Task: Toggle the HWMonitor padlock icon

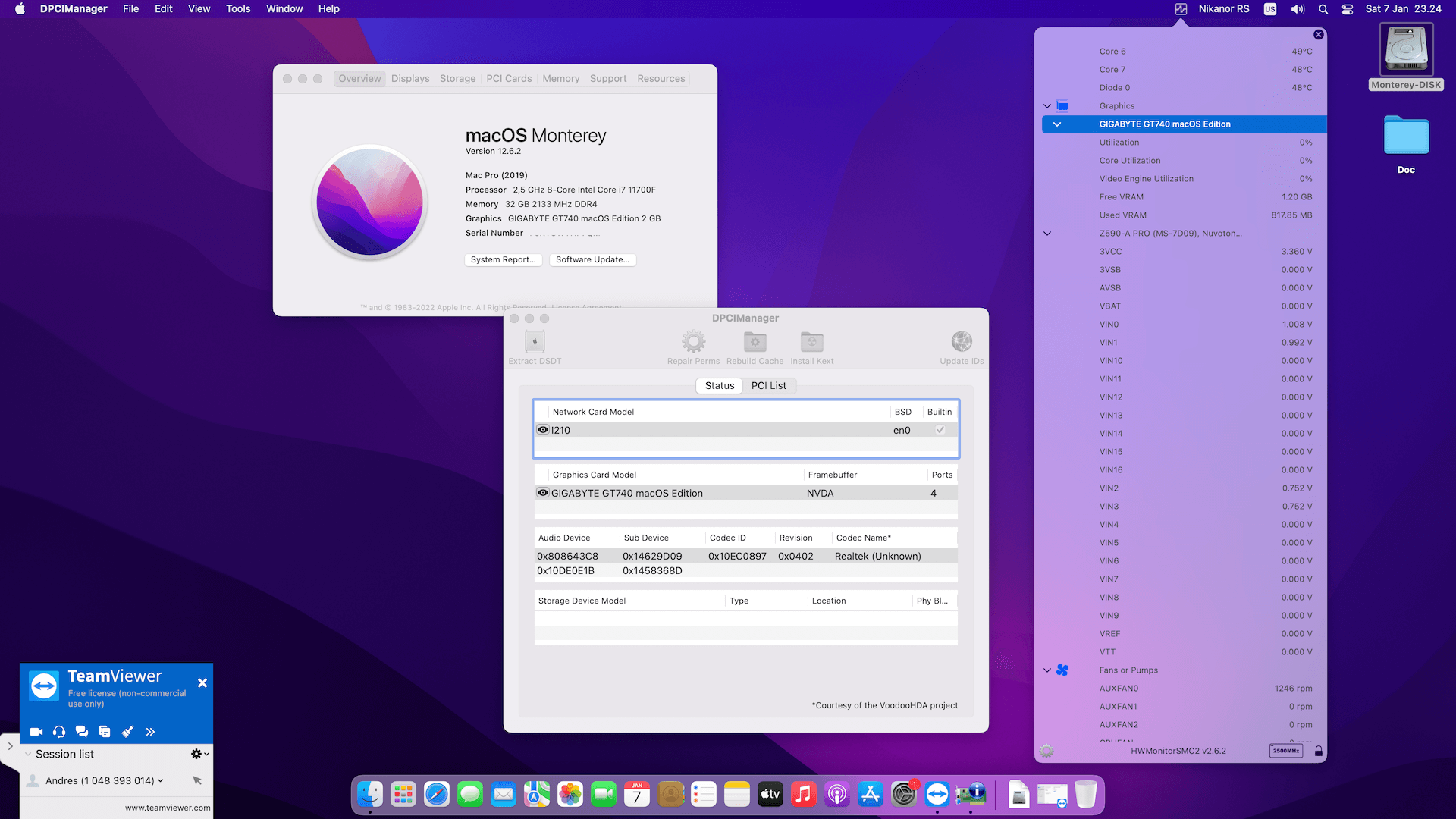Action: click(1319, 751)
